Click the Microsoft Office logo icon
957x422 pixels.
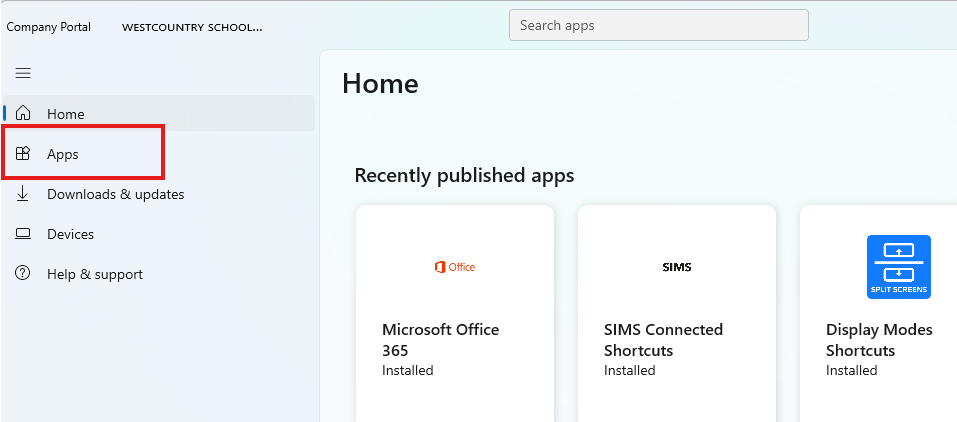click(x=455, y=267)
